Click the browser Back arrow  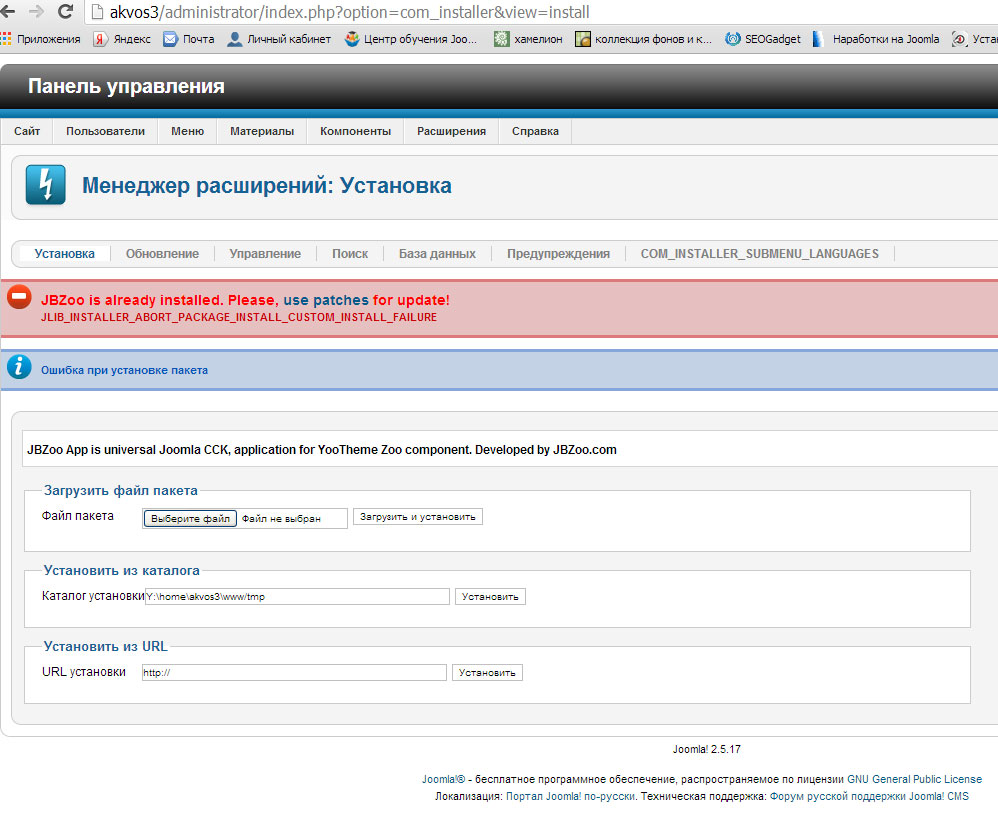[9, 11]
